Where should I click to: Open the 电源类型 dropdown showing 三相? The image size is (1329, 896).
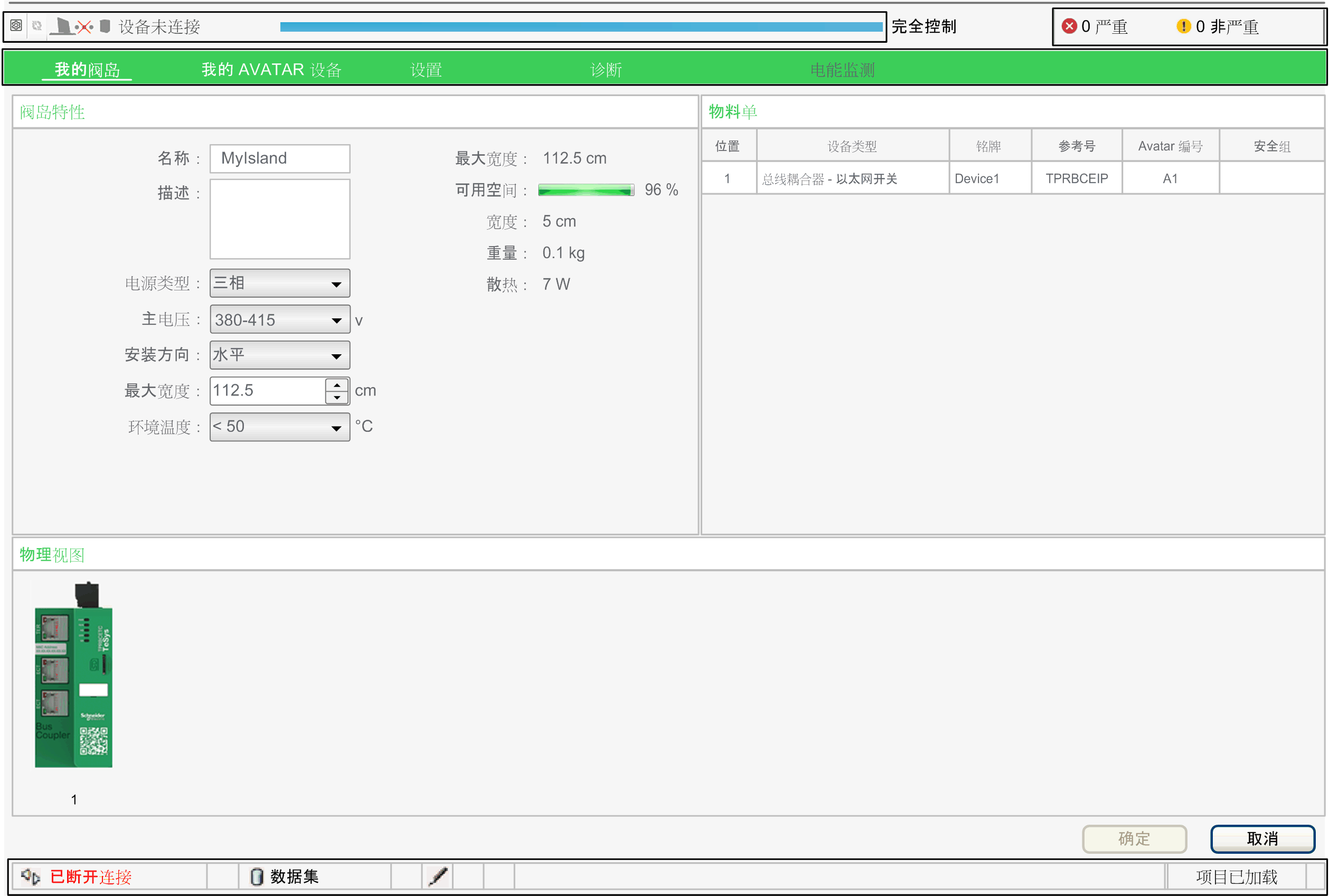(279, 284)
